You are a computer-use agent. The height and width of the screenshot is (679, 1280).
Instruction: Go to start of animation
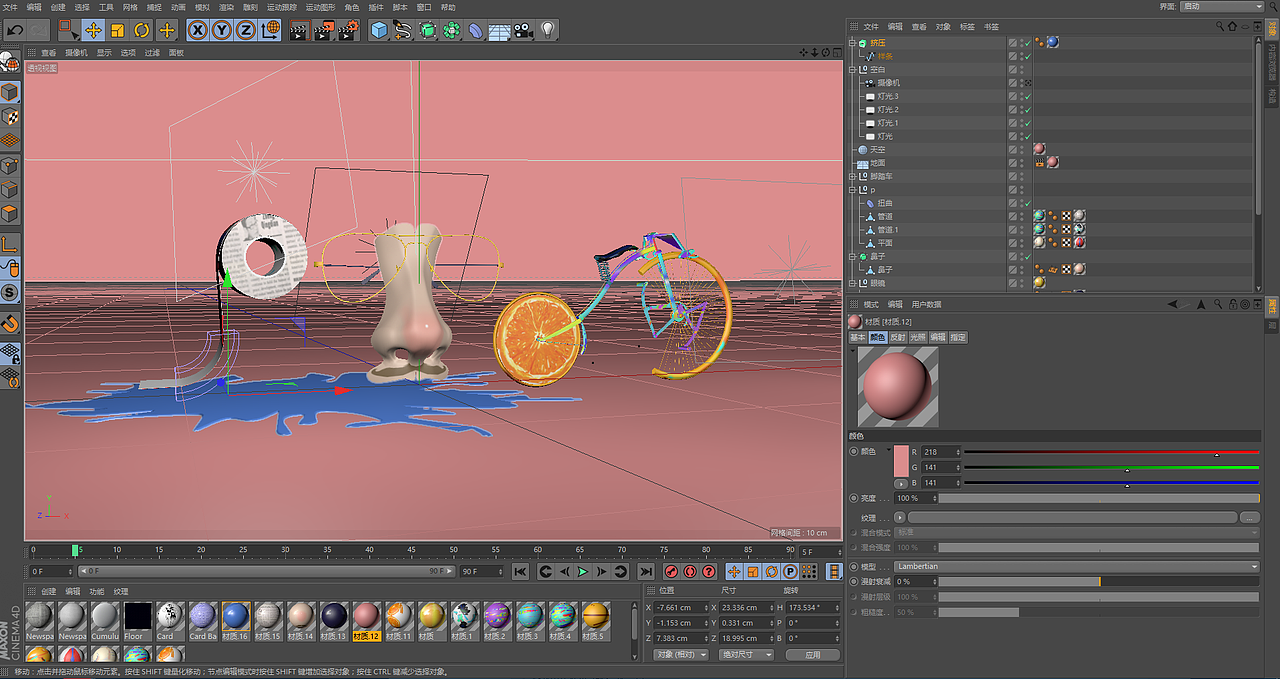520,571
